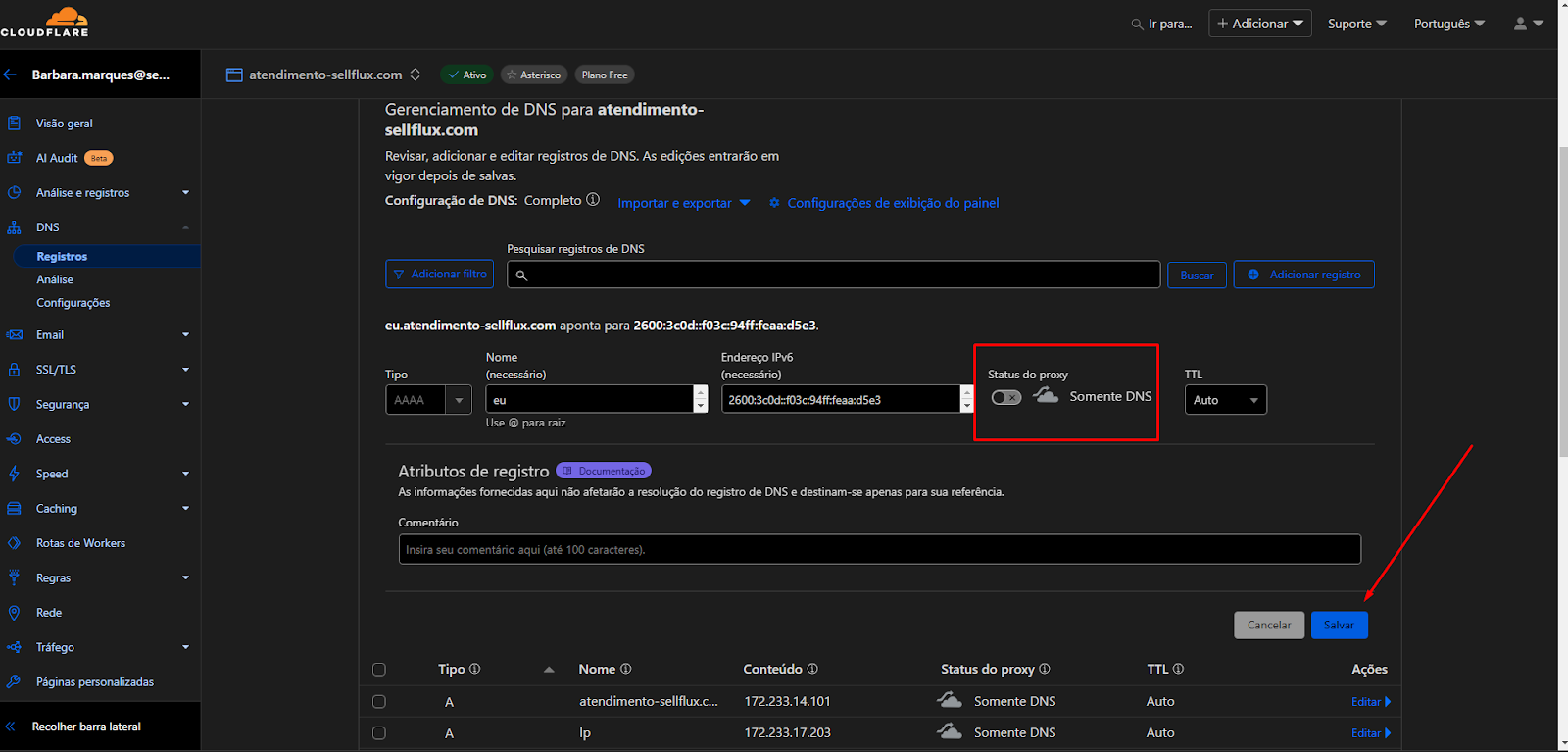Click the Regras sidebar icon

point(14,577)
